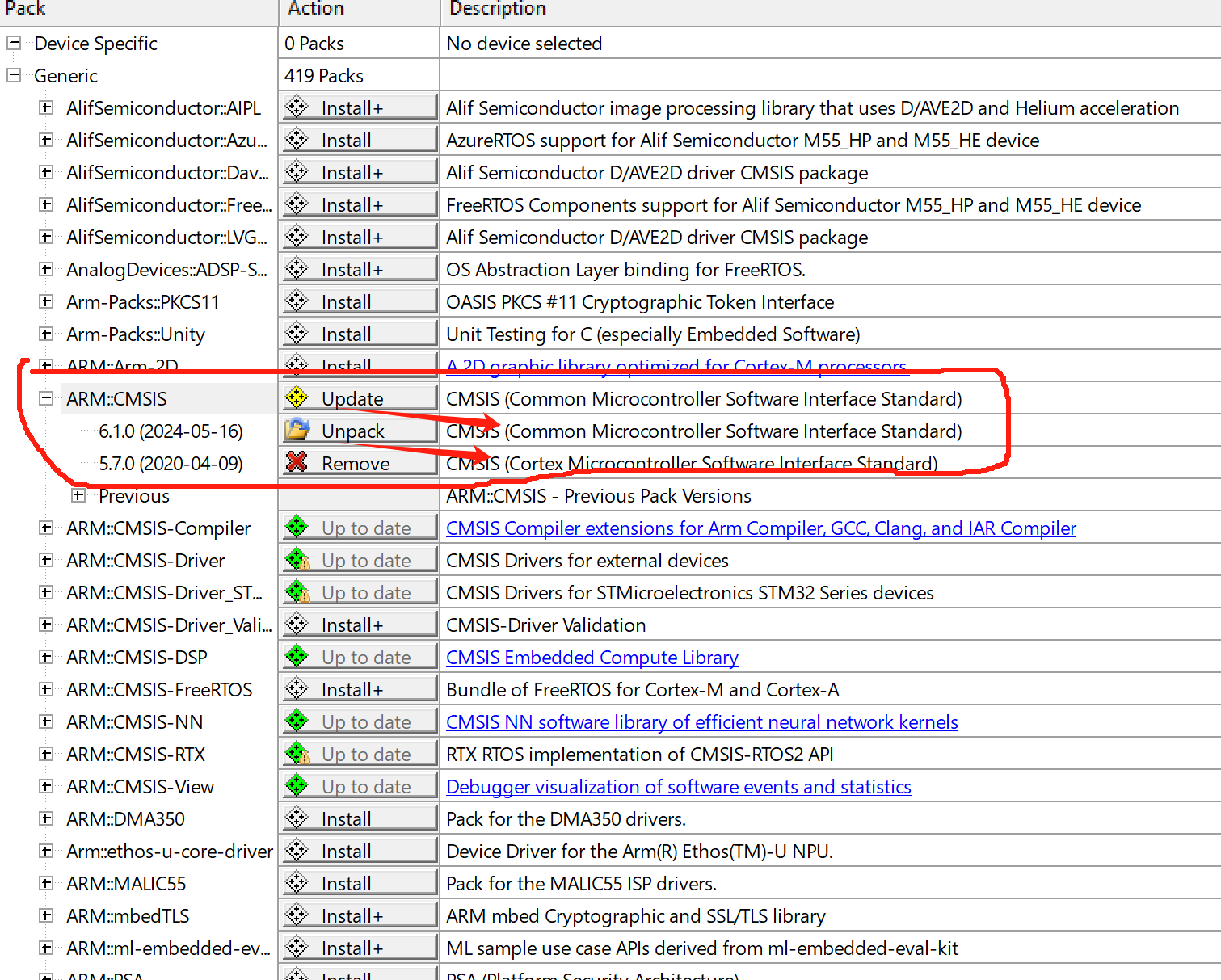The height and width of the screenshot is (980, 1221).
Task: Click the install icon for AnalogDevices::ADSP-S
Action: point(297,268)
